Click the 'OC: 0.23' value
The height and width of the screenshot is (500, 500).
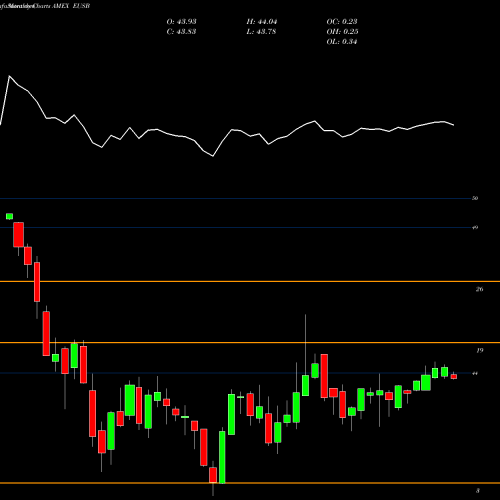[342, 22]
